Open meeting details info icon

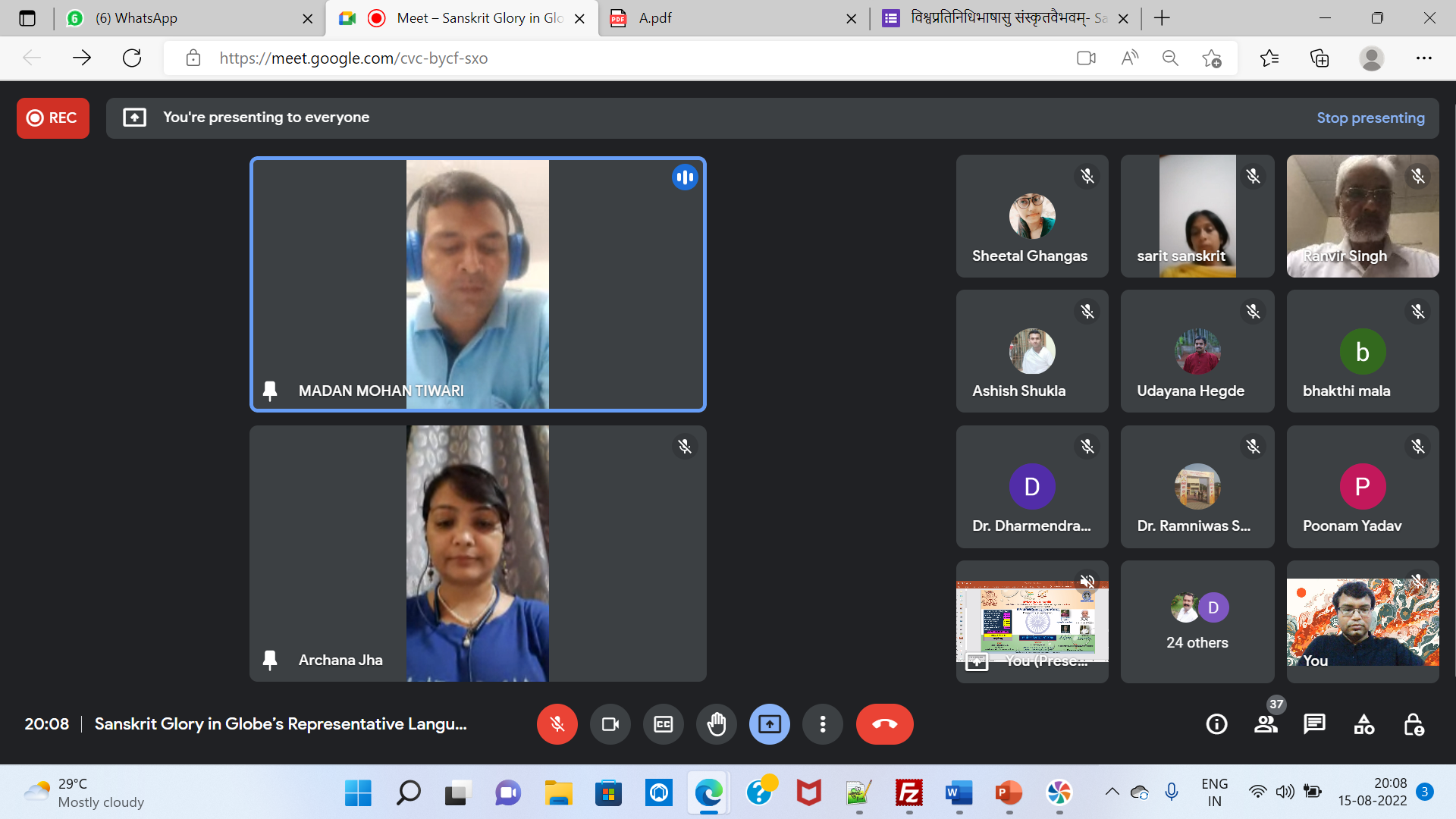[1216, 724]
